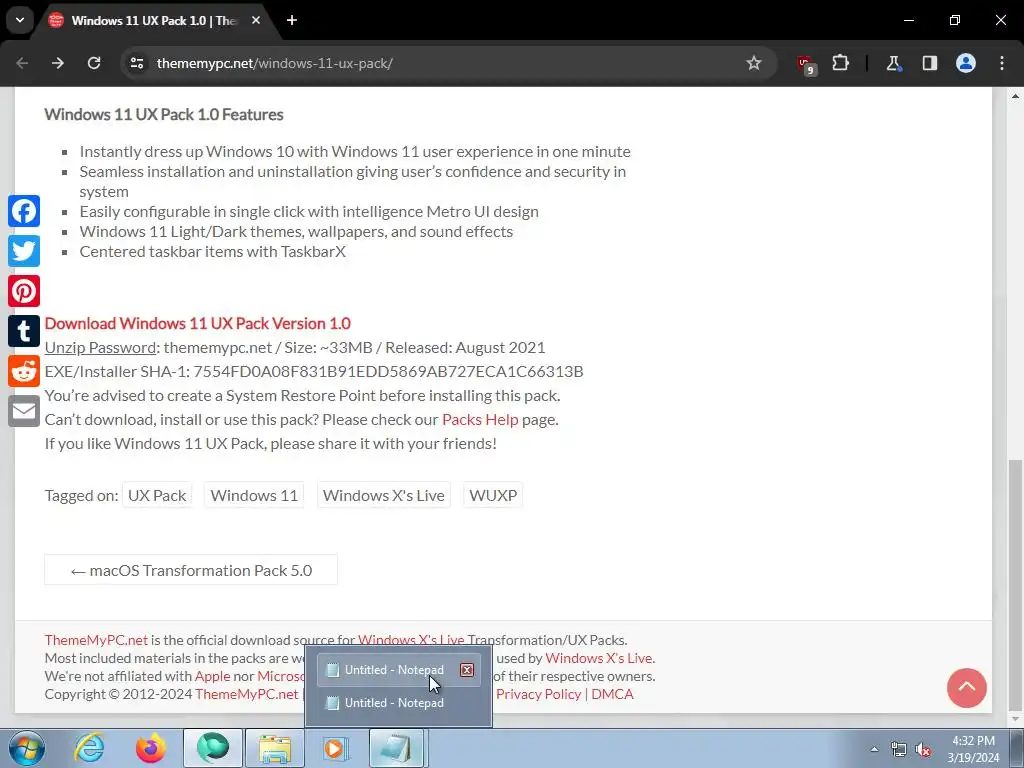Share page via Facebook icon
The width and height of the screenshot is (1024, 768).
[24, 211]
